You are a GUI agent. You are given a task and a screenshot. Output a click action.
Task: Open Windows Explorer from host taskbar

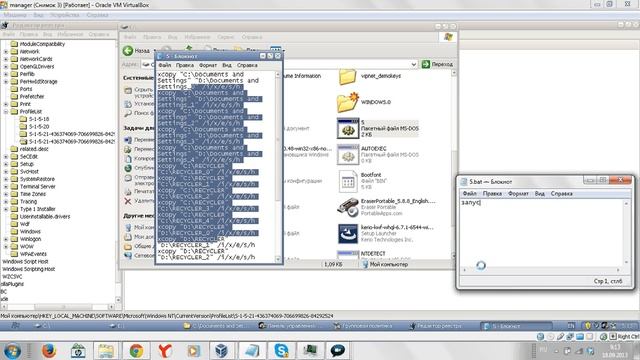click(106, 351)
